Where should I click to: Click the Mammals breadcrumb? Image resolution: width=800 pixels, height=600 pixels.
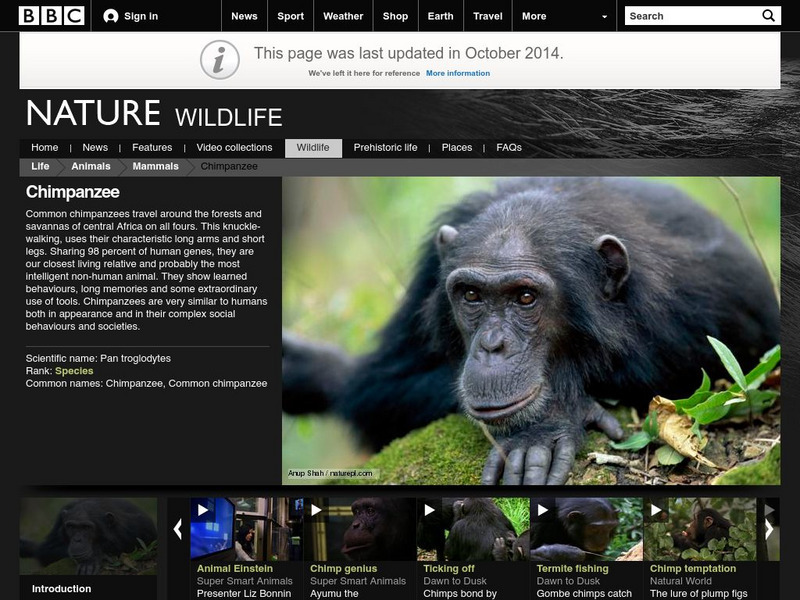pos(156,166)
